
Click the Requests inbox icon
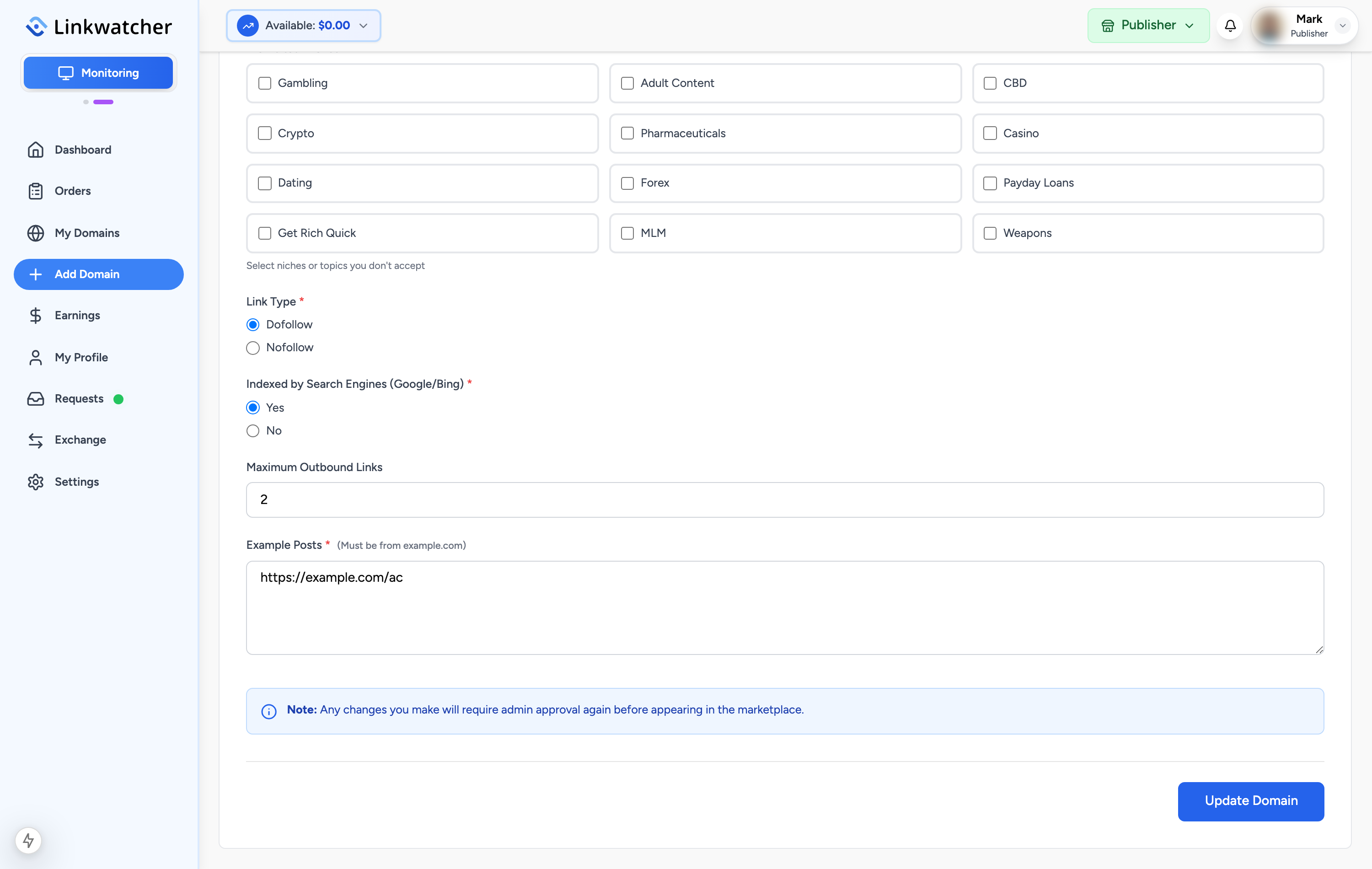(35, 399)
